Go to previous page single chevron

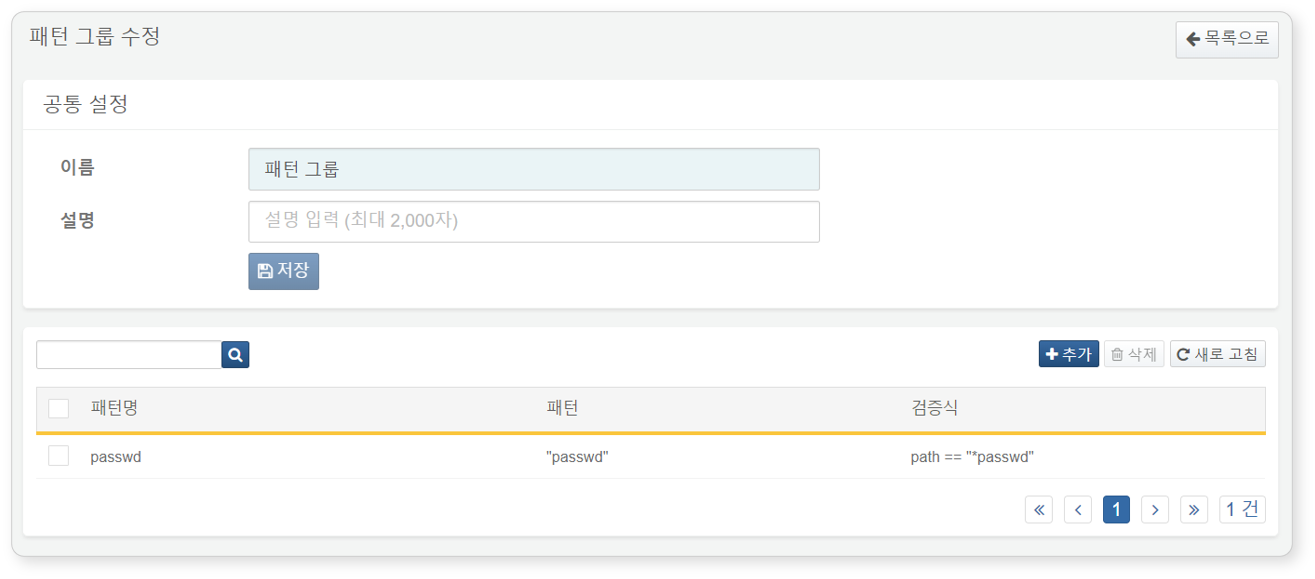point(1078,510)
